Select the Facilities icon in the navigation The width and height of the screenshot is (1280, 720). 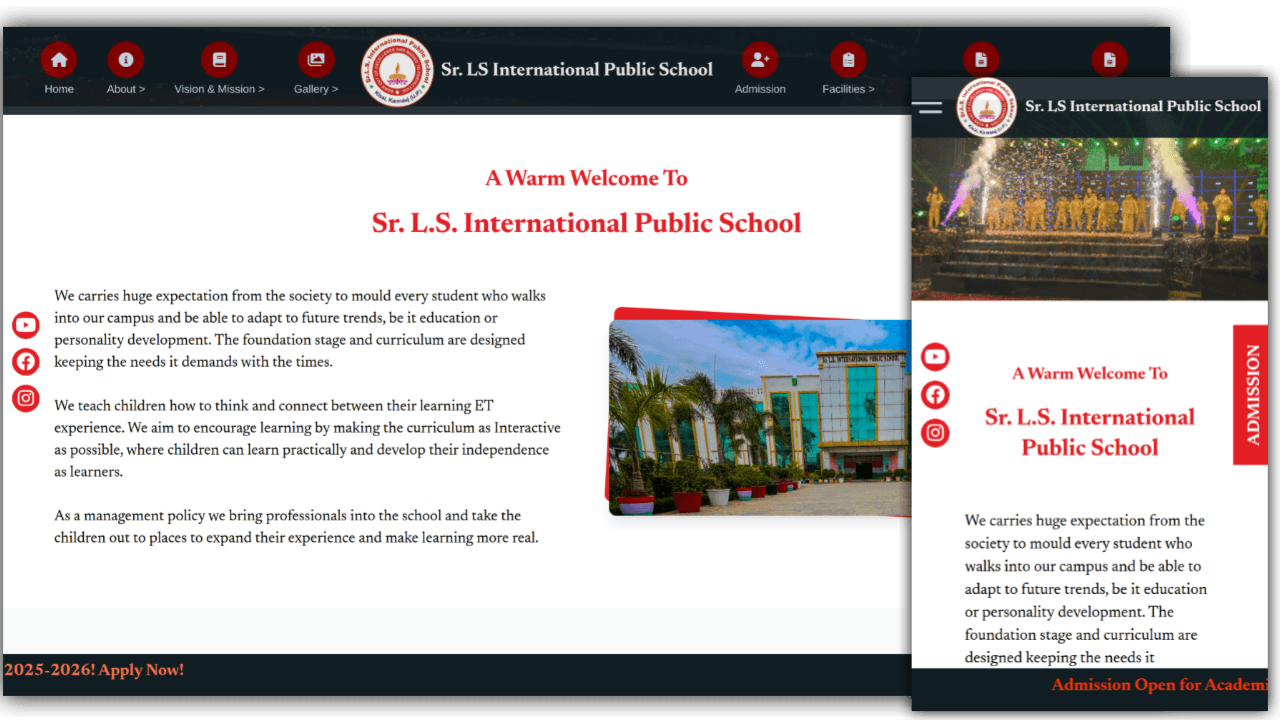pos(848,59)
